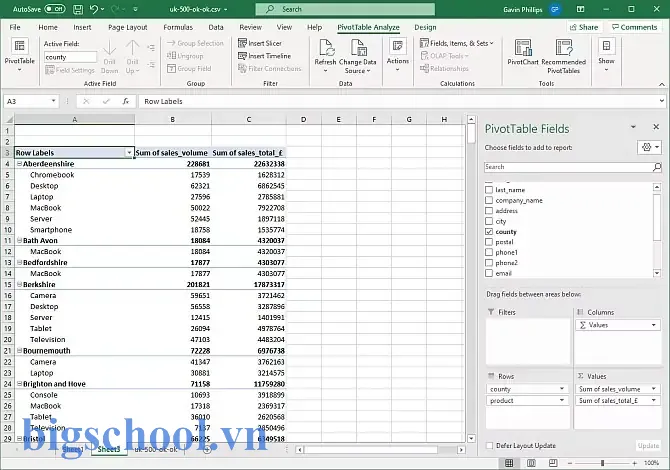Image resolution: width=670 pixels, height=470 pixels.
Task: Click Insert Slicer
Action: tap(260, 43)
